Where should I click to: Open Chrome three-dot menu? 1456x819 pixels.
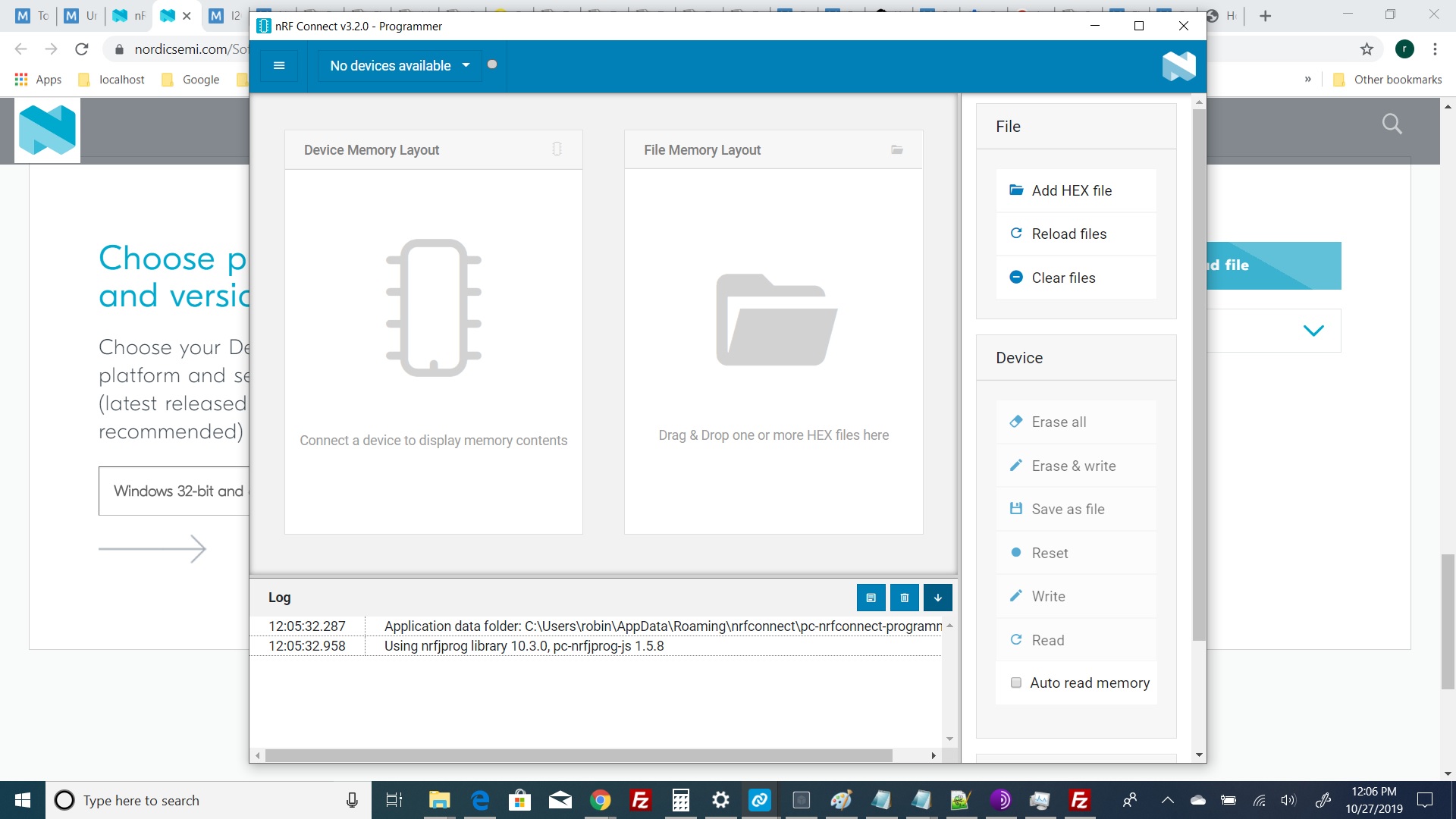[x=1435, y=49]
